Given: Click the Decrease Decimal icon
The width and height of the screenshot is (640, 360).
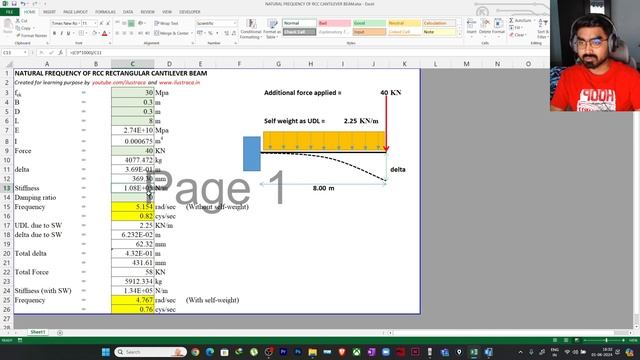Looking at the screenshot, I should [233, 33].
